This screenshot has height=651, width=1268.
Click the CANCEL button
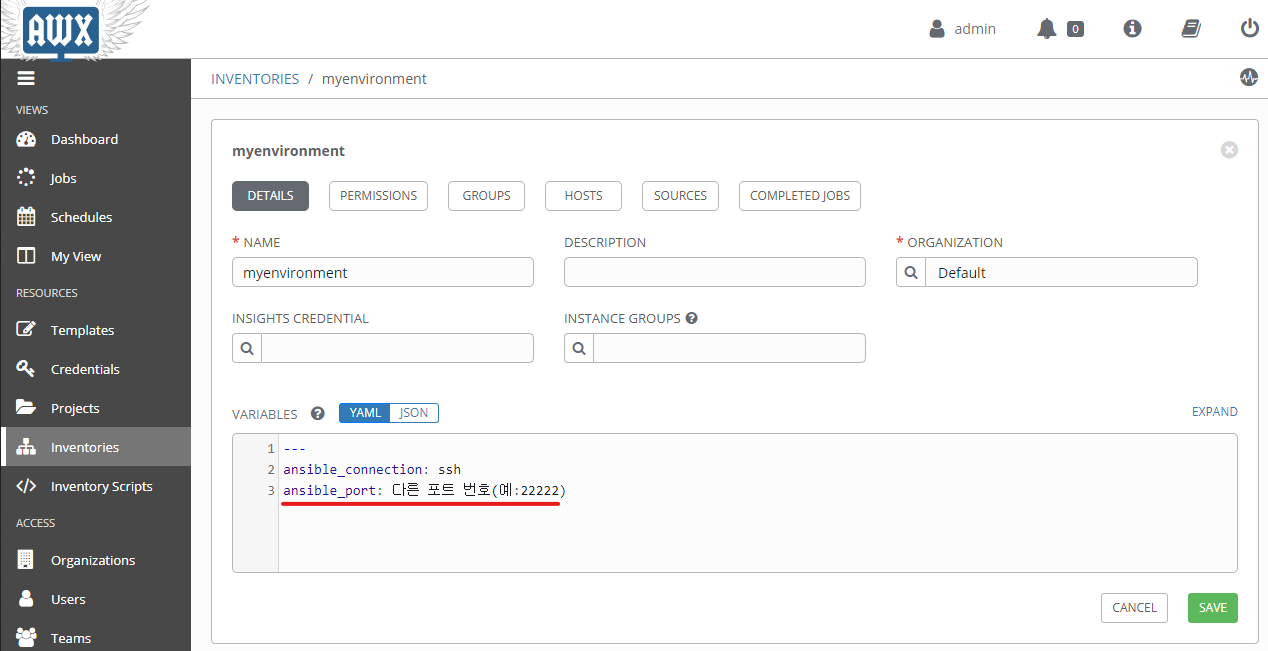tap(1134, 608)
